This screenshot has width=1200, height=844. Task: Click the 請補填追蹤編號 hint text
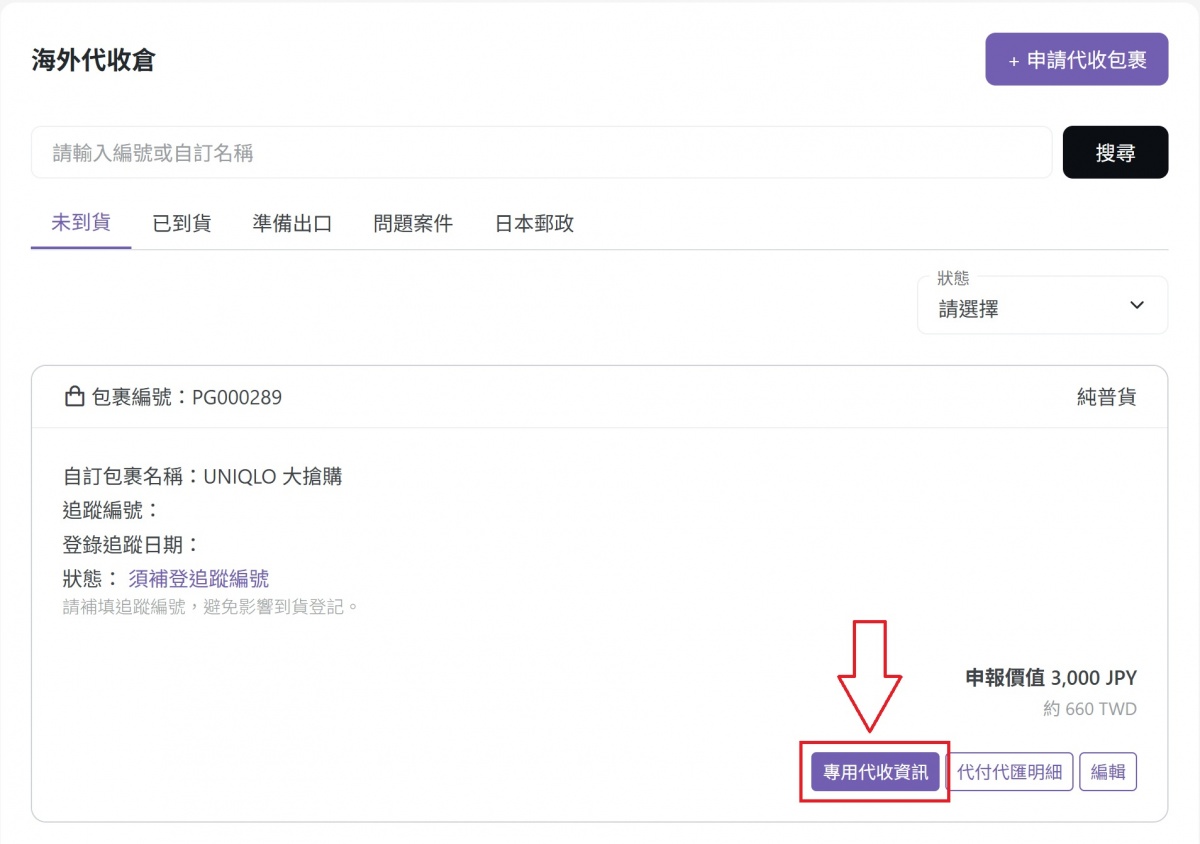click(210, 606)
